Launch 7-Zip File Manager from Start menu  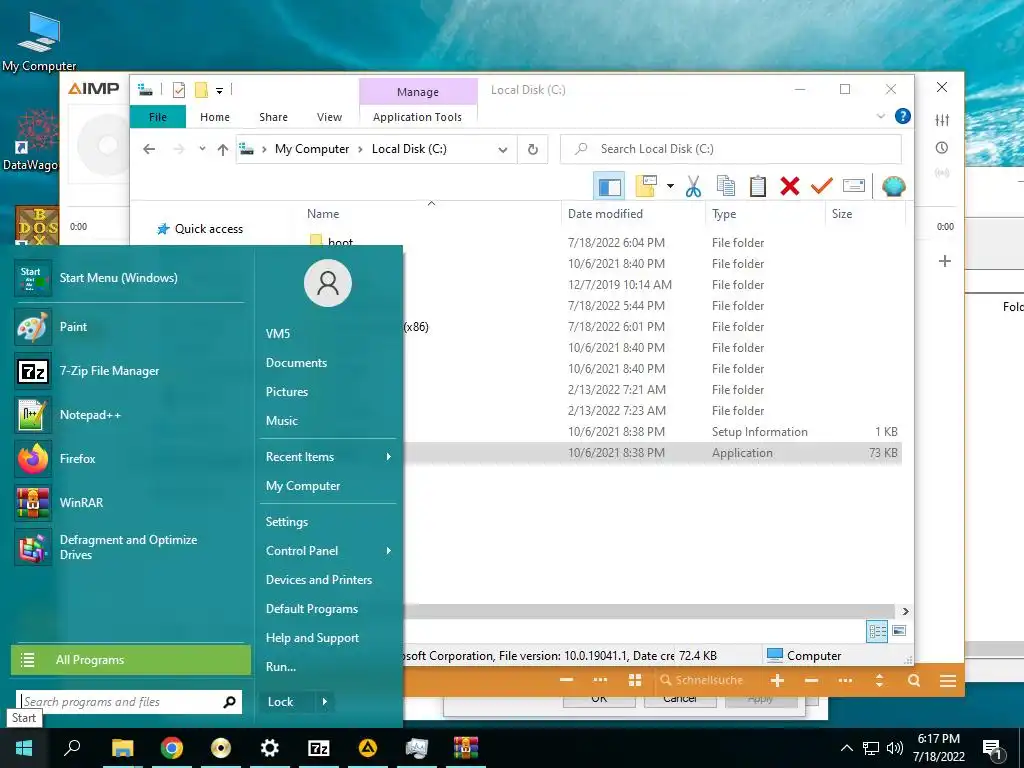coord(131,371)
